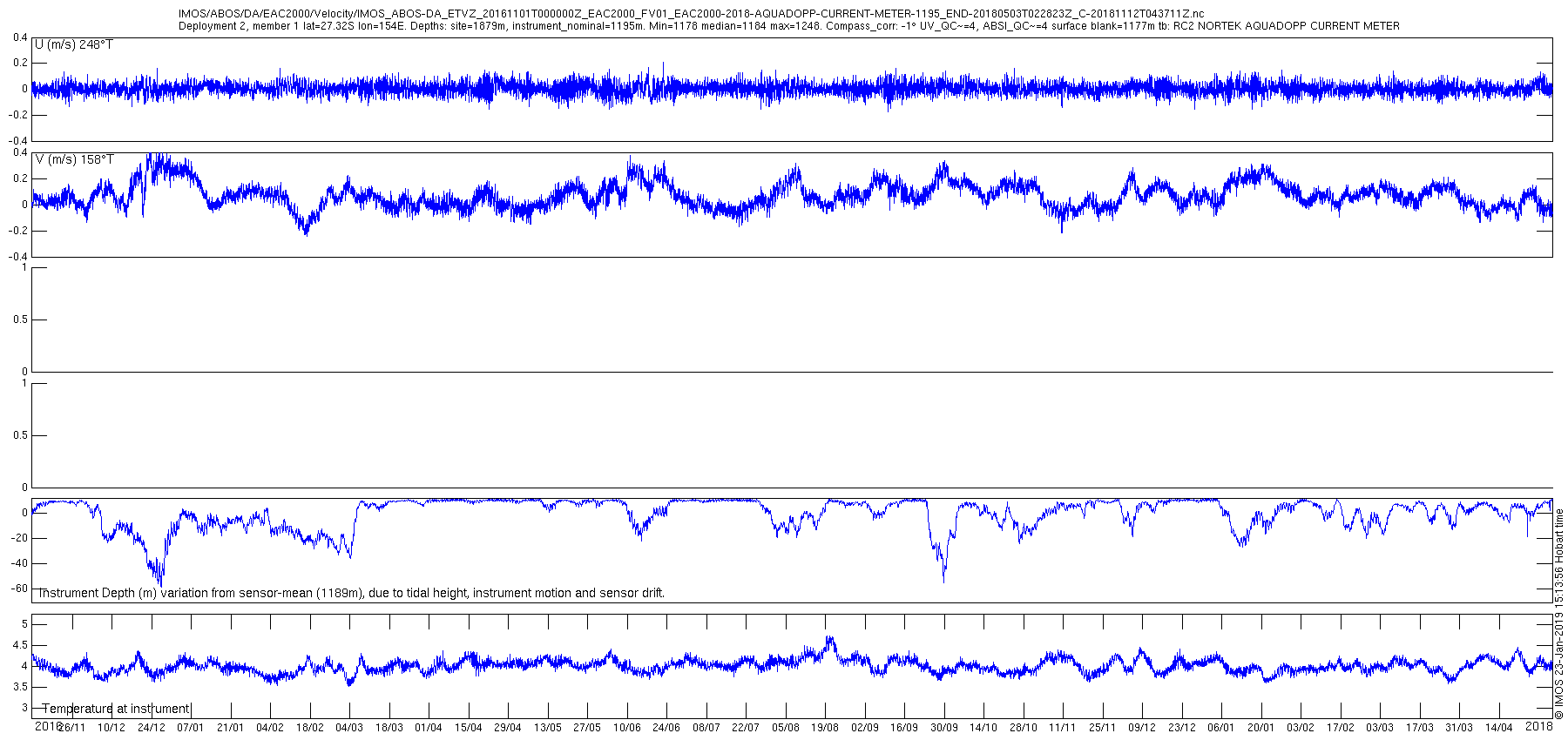The height and width of the screenshot is (740, 1568).
Task: Click the '10/12' date tick label
Action: click(112, 728)
